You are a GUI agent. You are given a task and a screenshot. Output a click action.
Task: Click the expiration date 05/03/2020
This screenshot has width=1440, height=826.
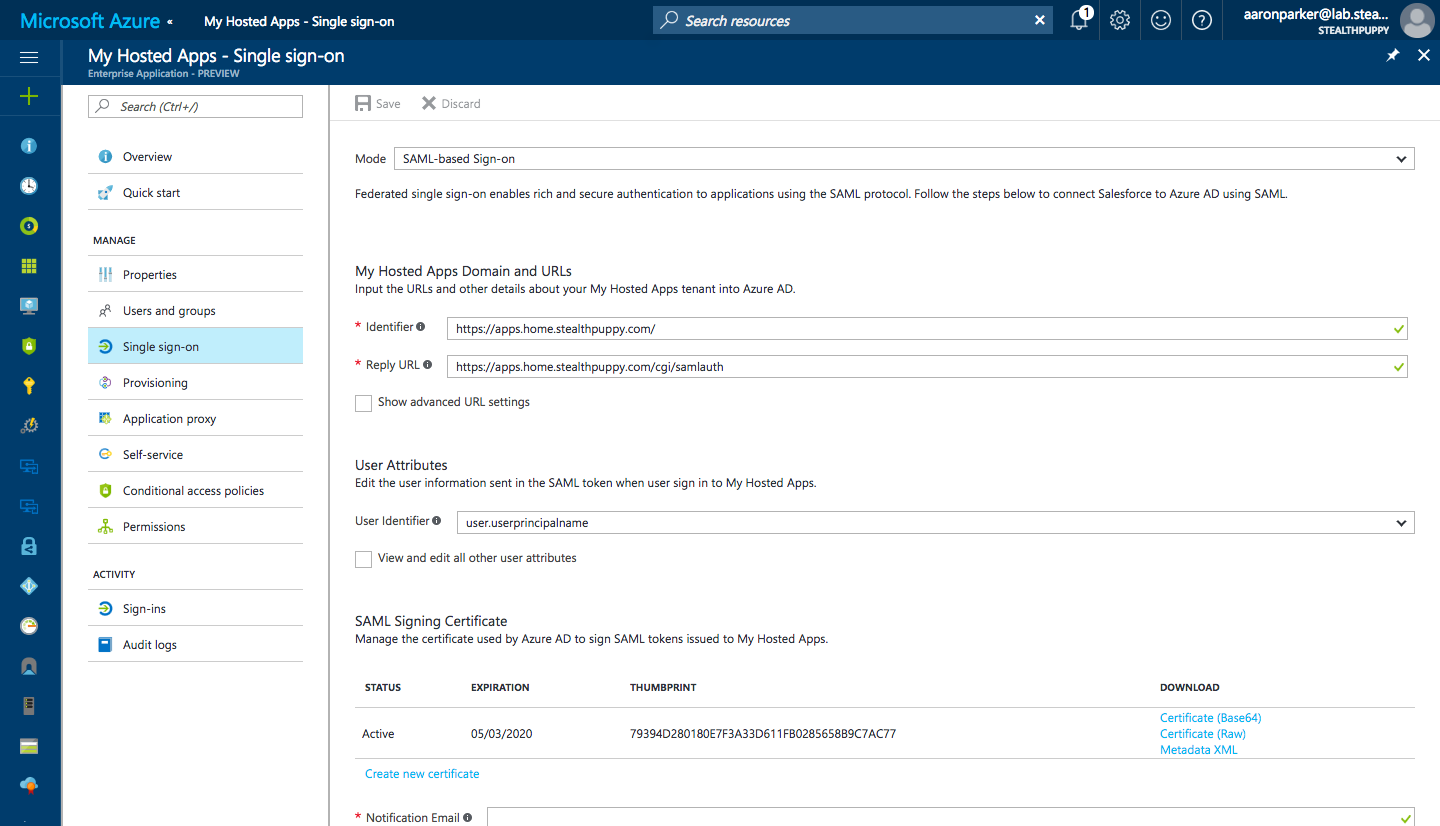click(502, 734)
